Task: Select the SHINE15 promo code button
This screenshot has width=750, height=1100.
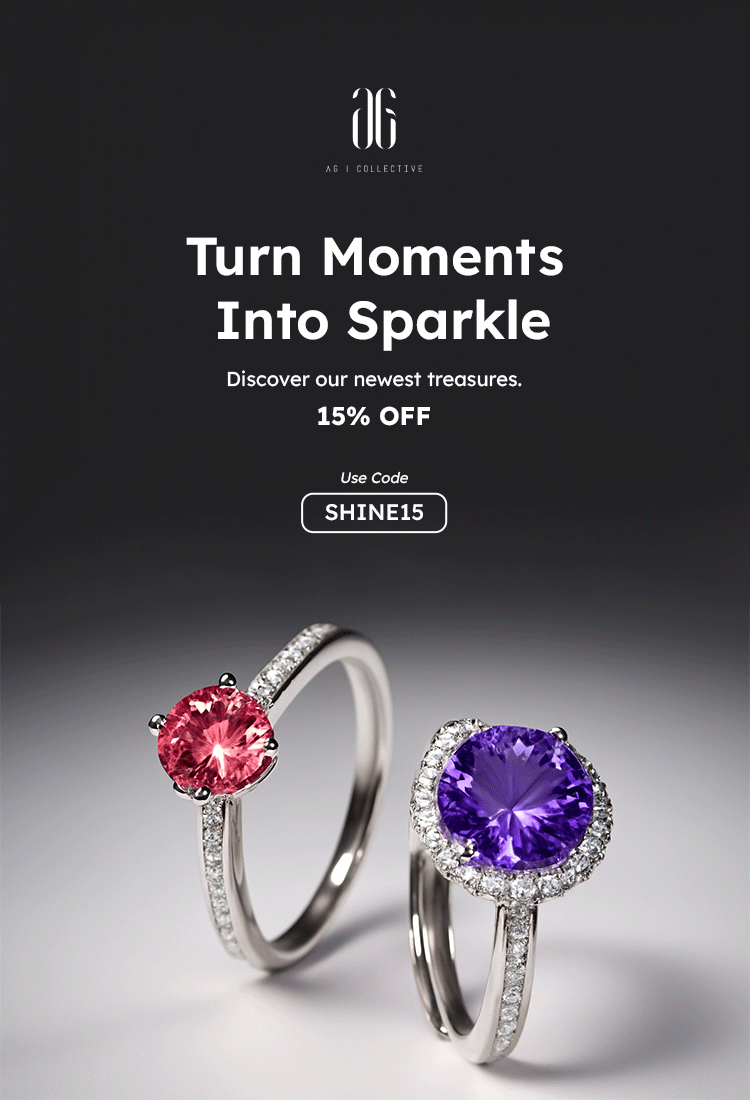Action: click(x=374, y=513)
